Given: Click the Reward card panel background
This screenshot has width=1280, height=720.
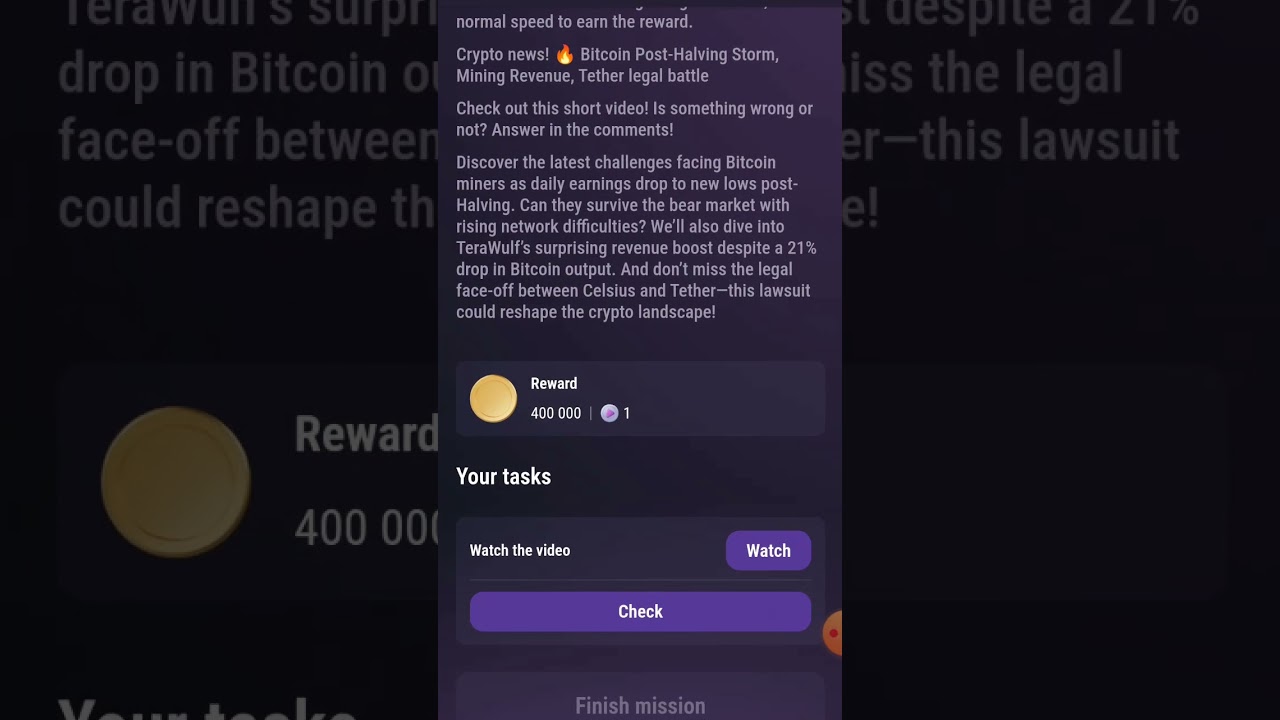Looking at the screenshot, I should 640,399.
